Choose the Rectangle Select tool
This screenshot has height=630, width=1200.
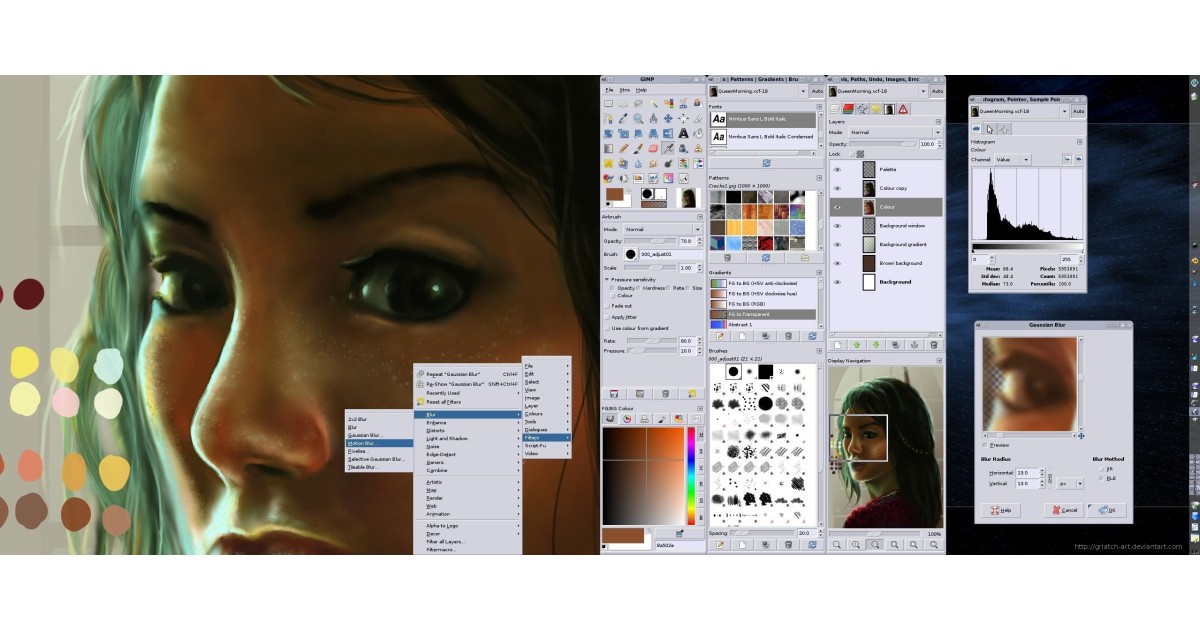click(x=608, y=103)
